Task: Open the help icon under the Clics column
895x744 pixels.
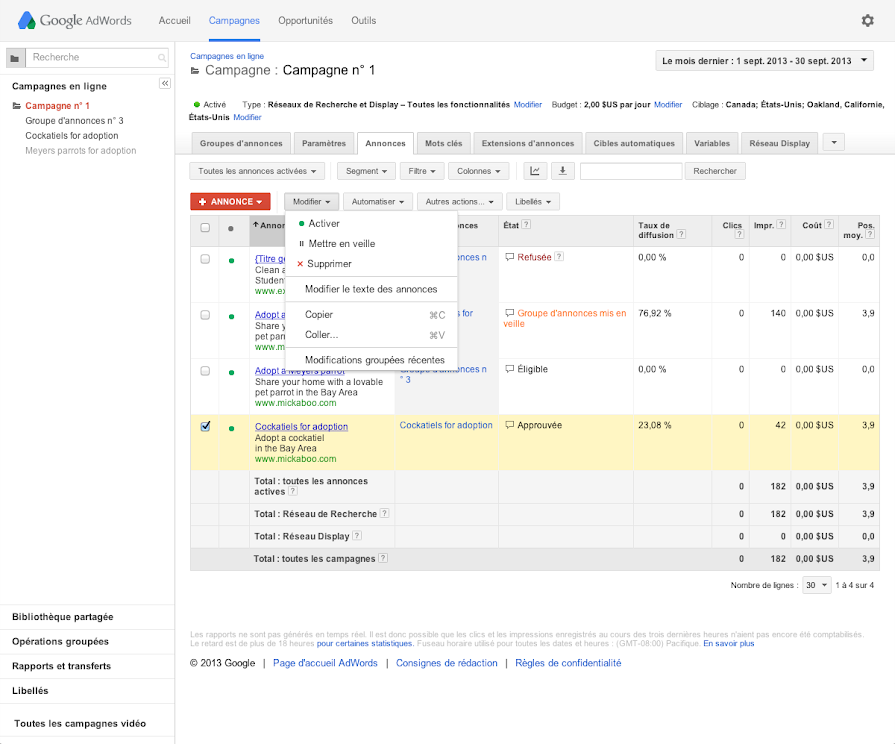Action: pyautogui.click(x=739, y=234)
